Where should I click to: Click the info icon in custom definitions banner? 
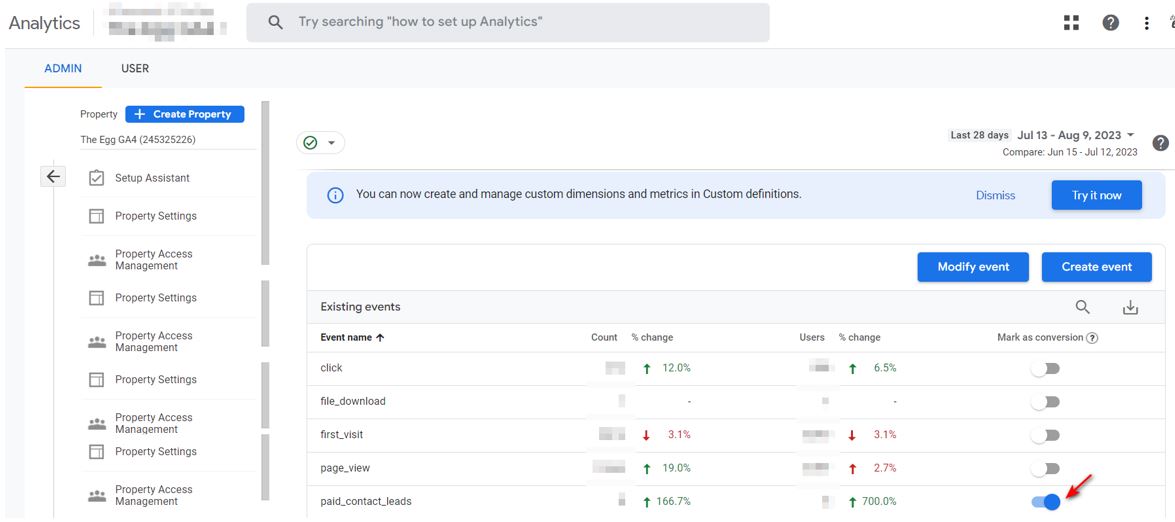[335, 195]
